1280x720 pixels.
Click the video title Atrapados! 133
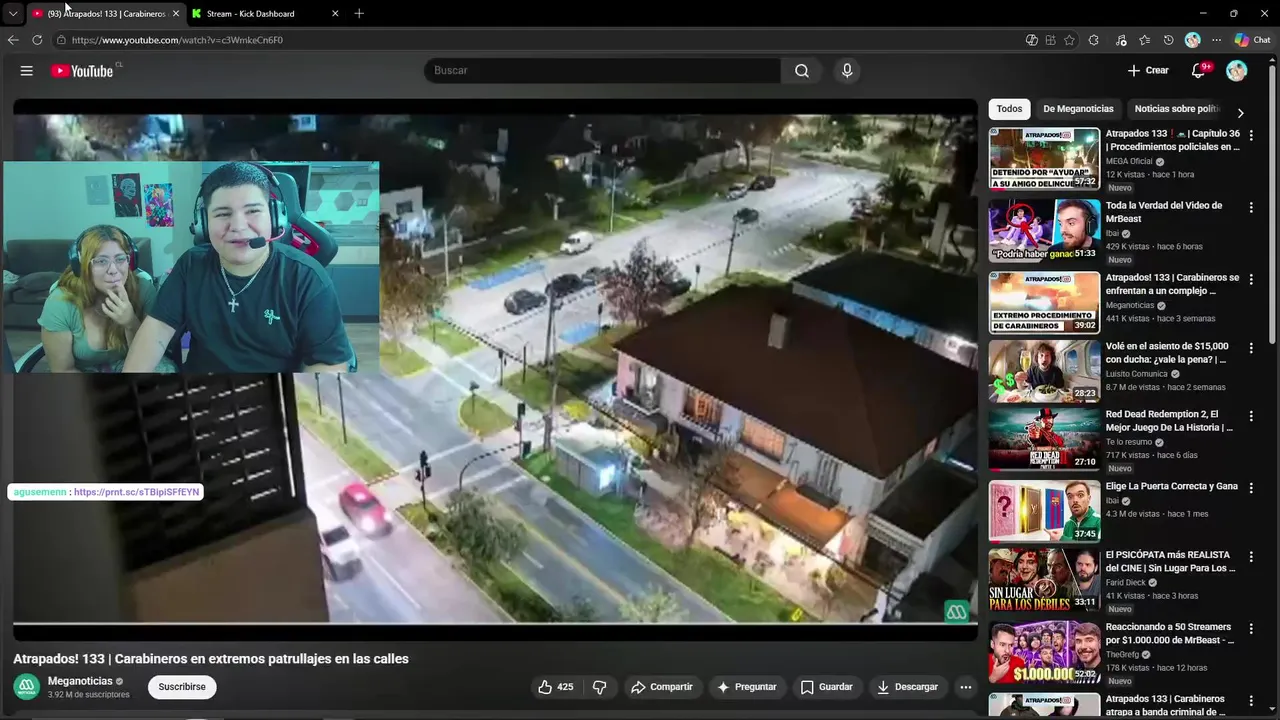click(211, 659)
